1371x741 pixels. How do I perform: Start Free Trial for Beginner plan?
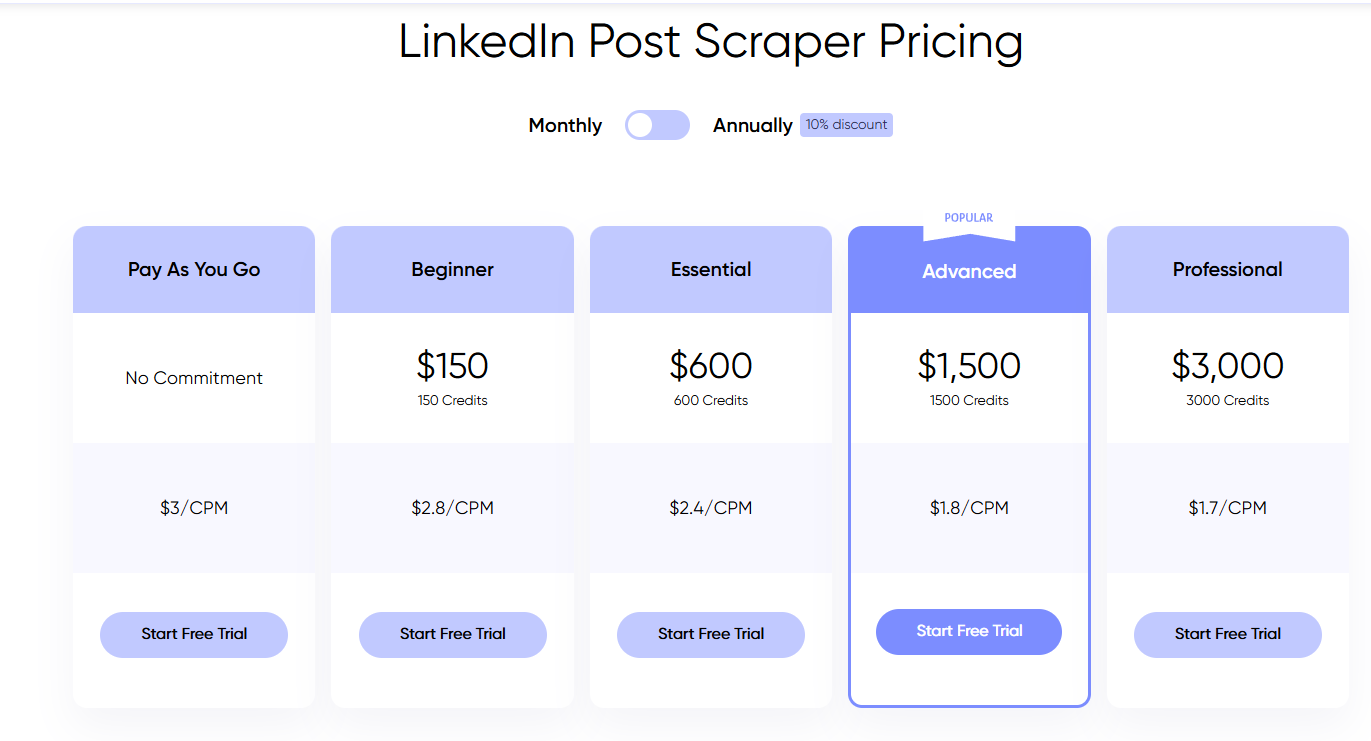tap(453, 634)
